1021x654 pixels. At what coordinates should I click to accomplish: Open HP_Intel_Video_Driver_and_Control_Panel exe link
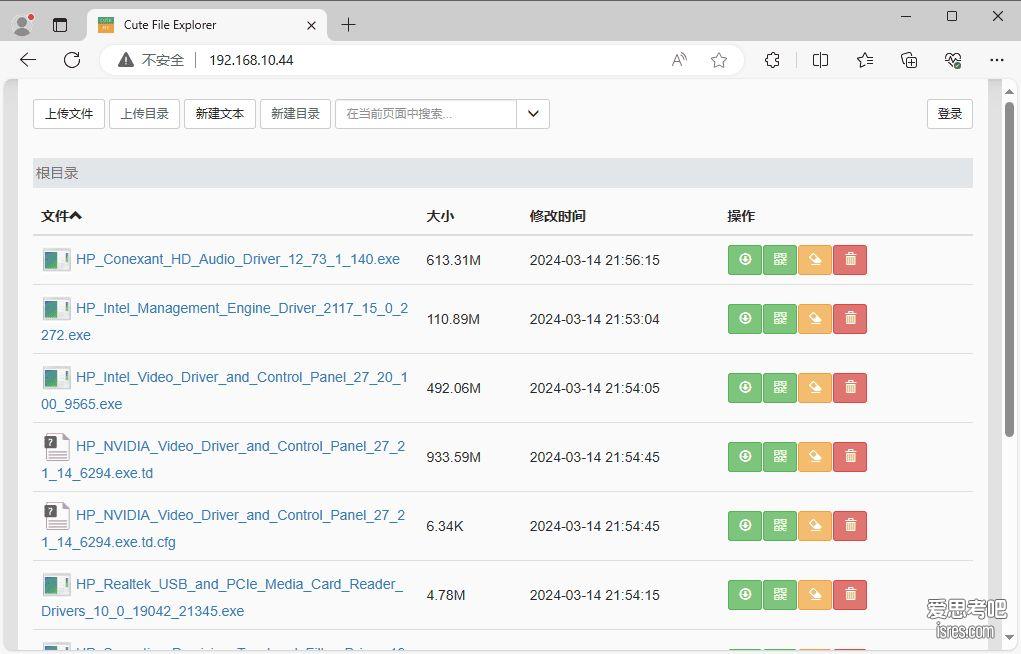225,390
